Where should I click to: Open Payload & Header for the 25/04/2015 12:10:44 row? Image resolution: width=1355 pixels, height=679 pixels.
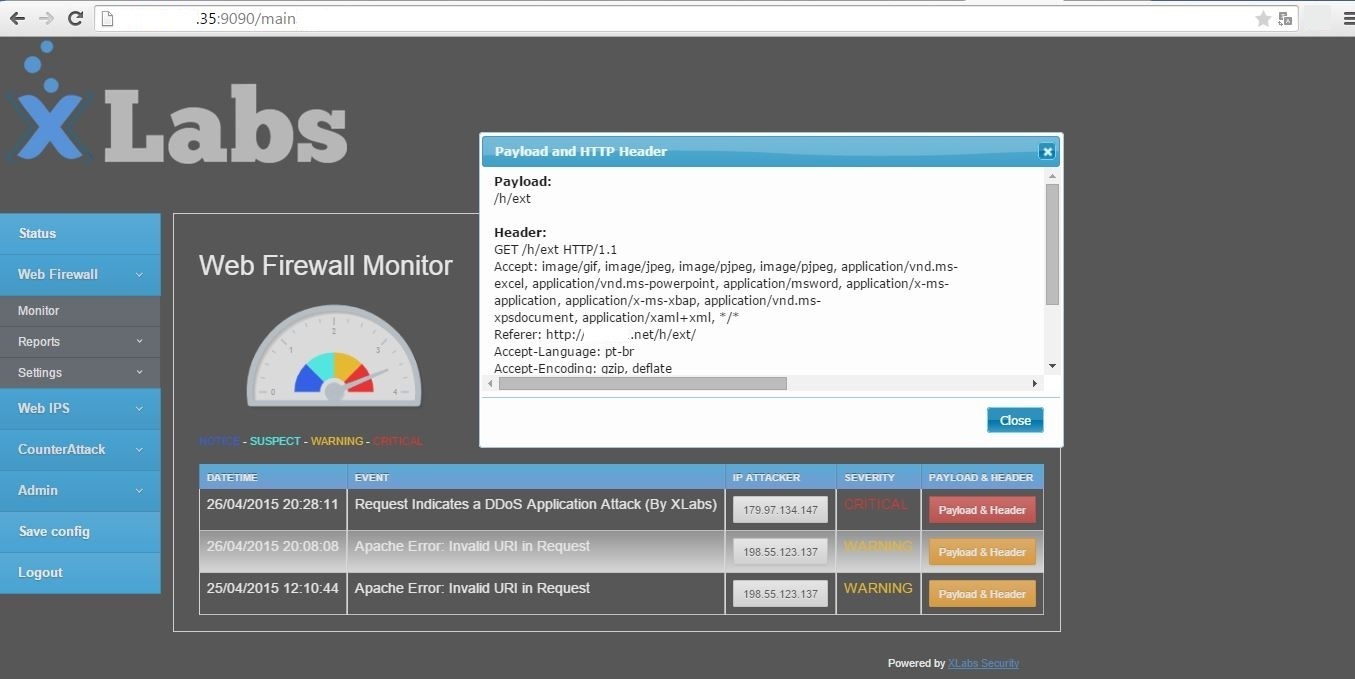pyautogui.click(x=982, y=594)
